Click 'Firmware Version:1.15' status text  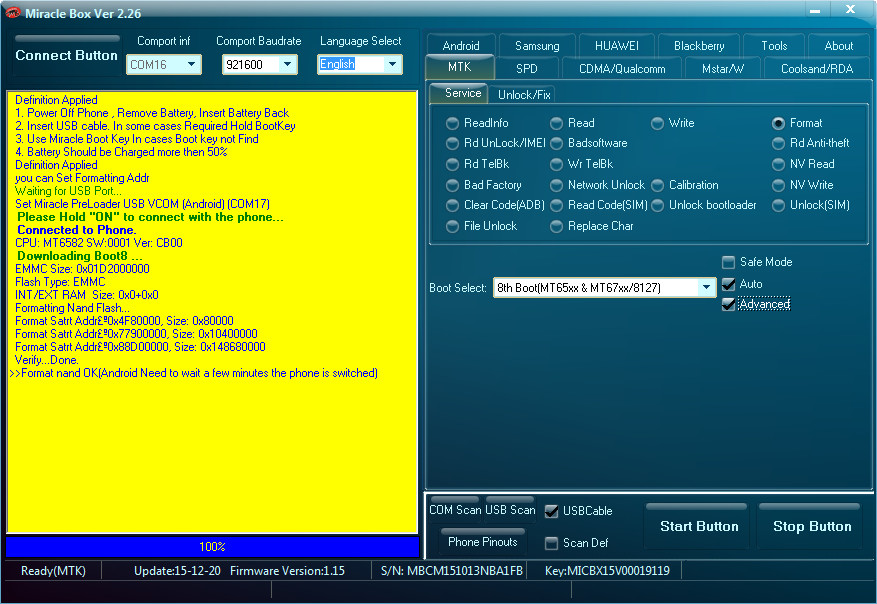(287, 570)
